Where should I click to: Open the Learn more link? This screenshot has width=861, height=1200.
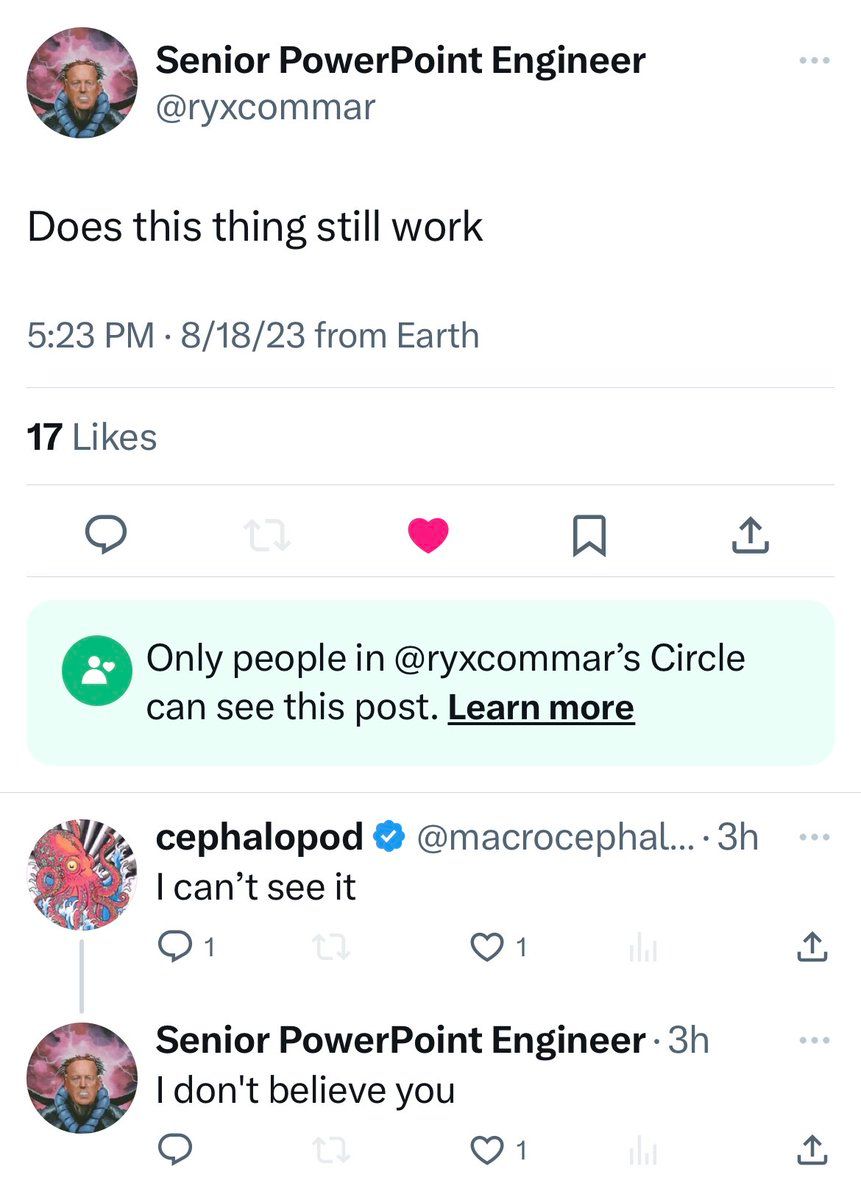coord(540,708)
